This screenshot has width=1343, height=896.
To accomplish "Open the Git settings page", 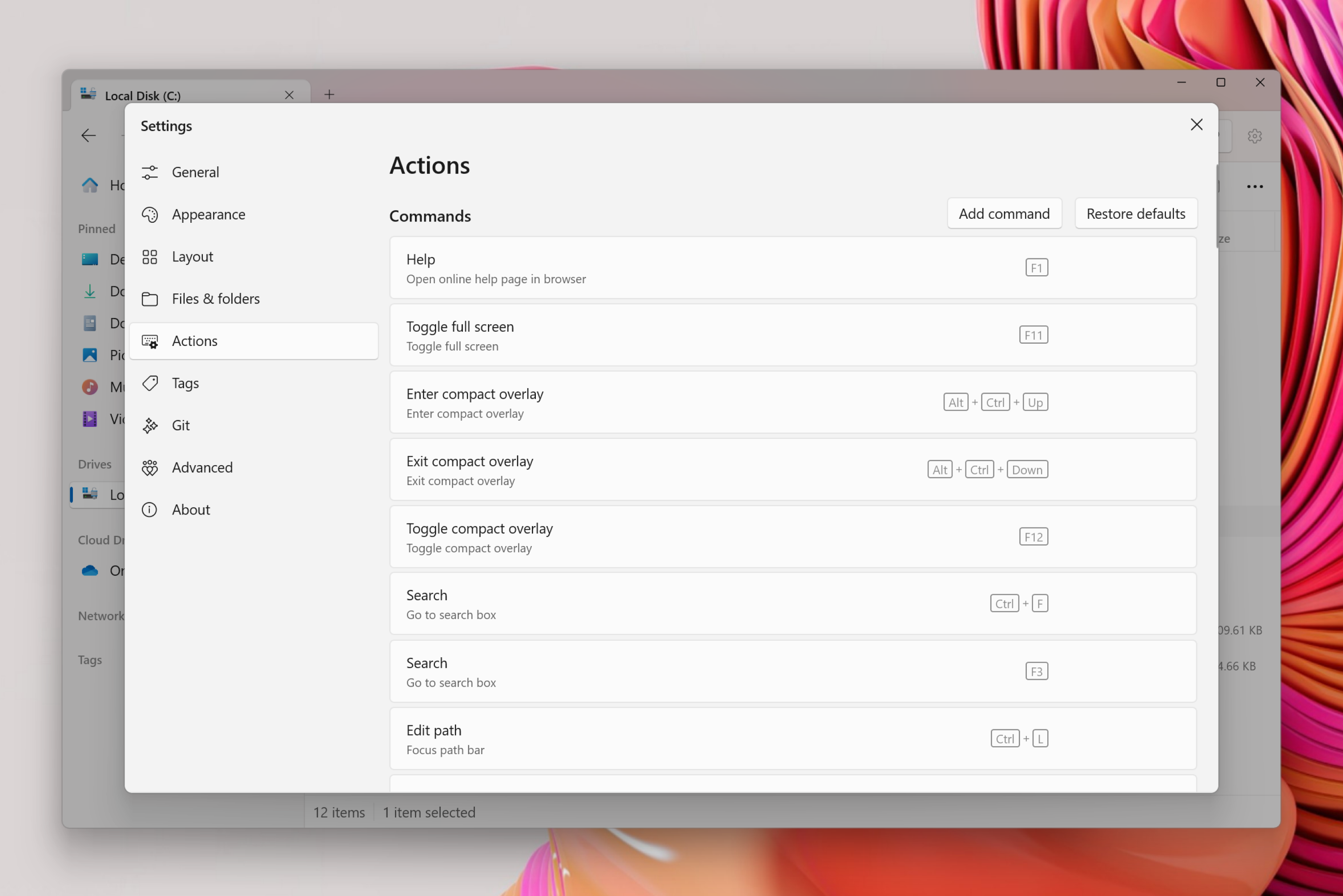I will coord(181,425).
